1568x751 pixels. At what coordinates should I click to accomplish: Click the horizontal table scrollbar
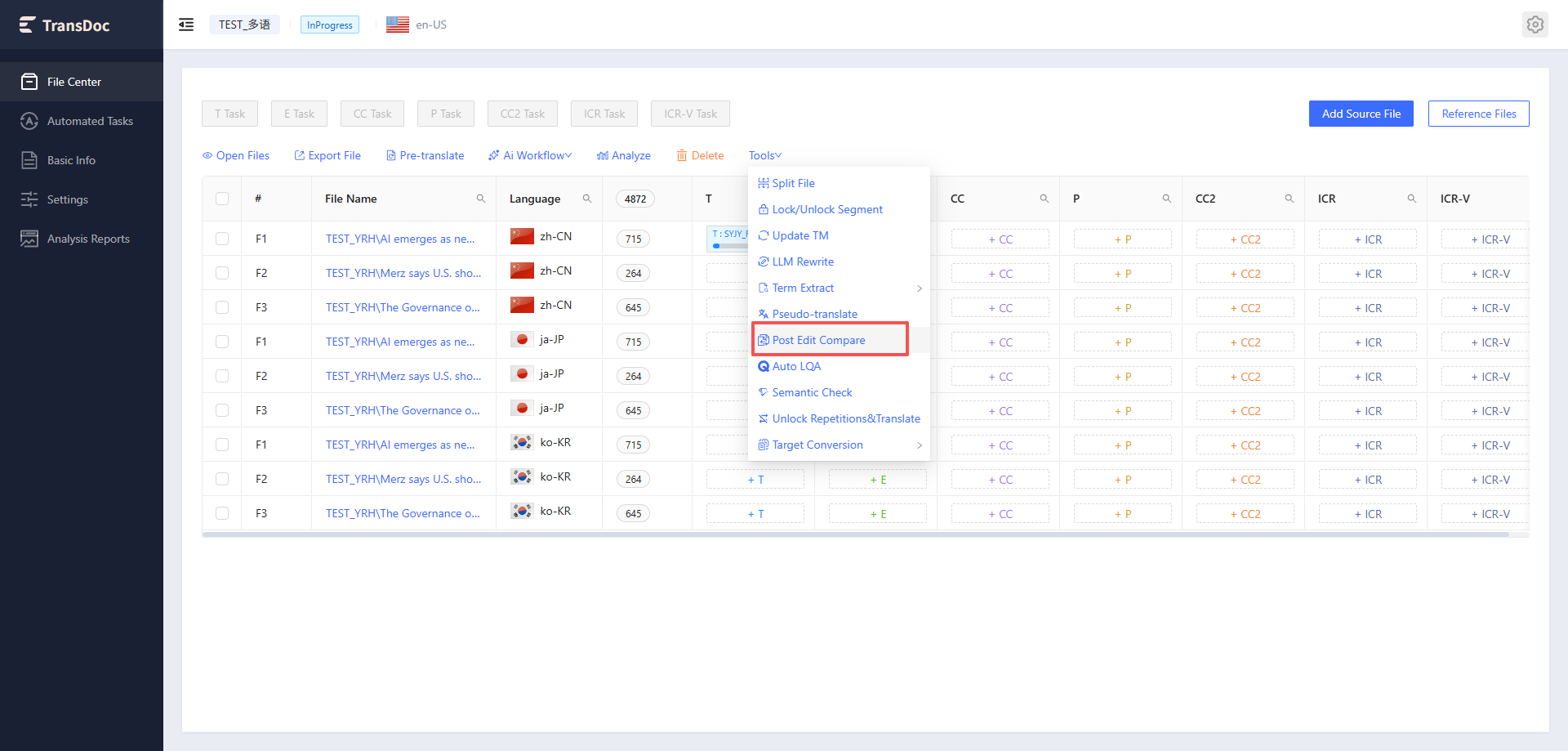pos(854,534)
